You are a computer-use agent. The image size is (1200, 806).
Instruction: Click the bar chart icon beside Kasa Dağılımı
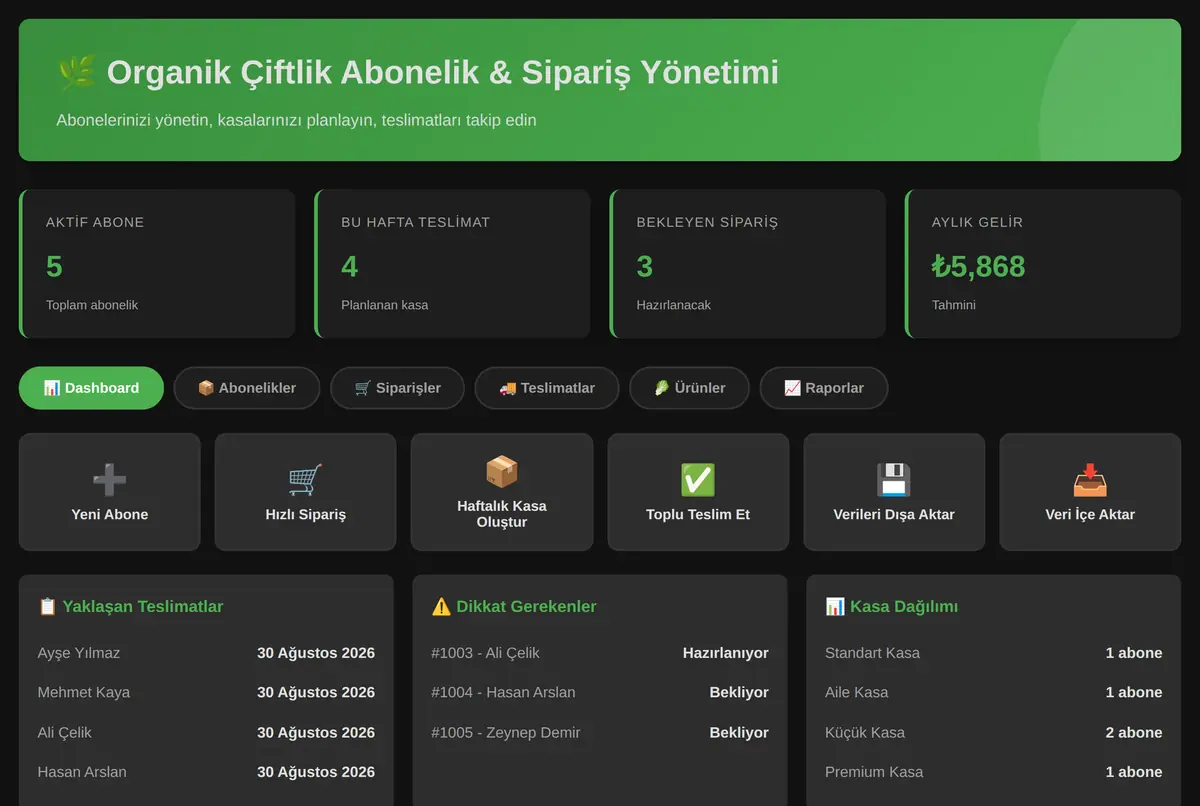point(835,606)
